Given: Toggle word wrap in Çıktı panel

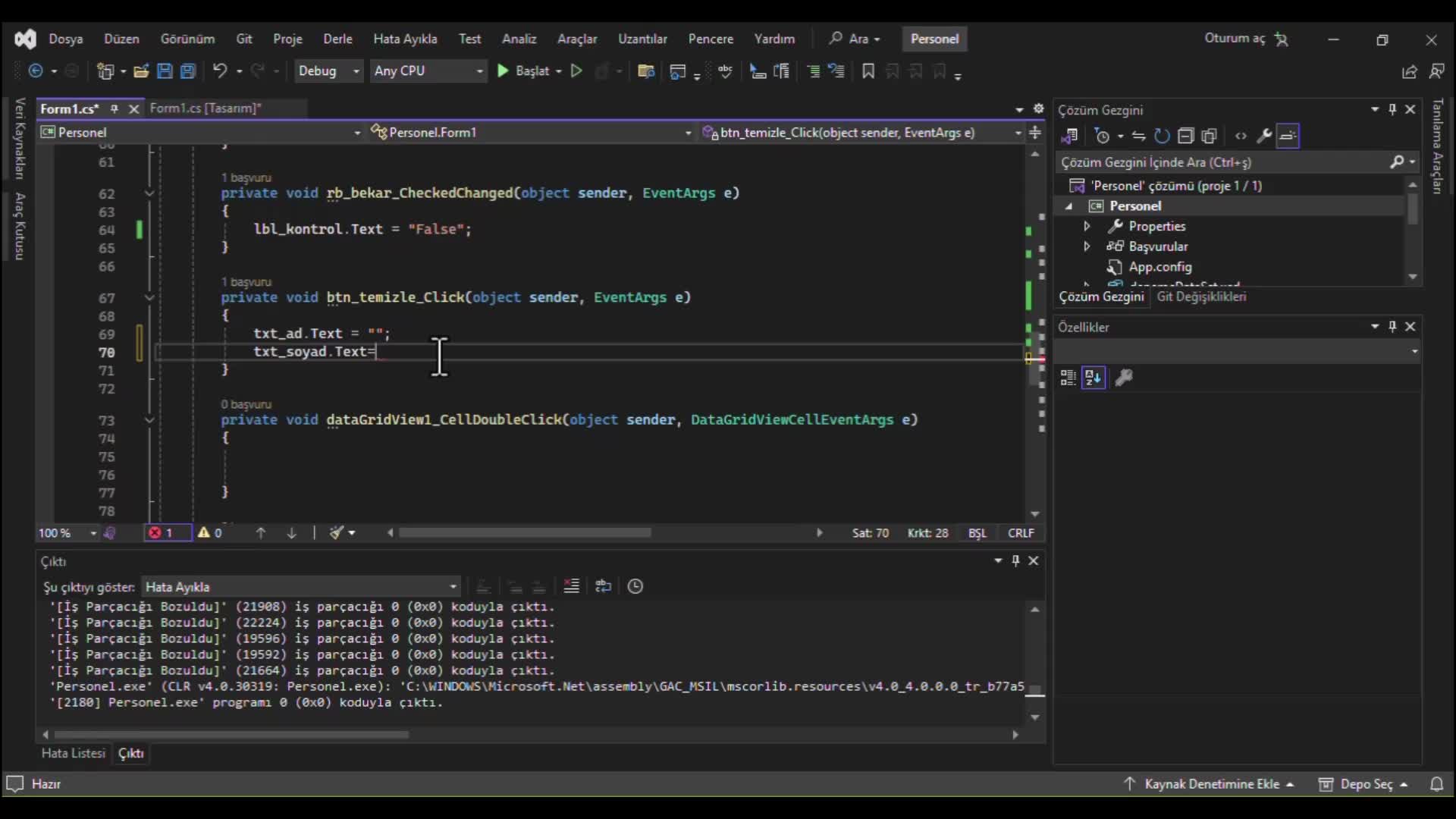Looking at the screenshot, I should 604,586.
